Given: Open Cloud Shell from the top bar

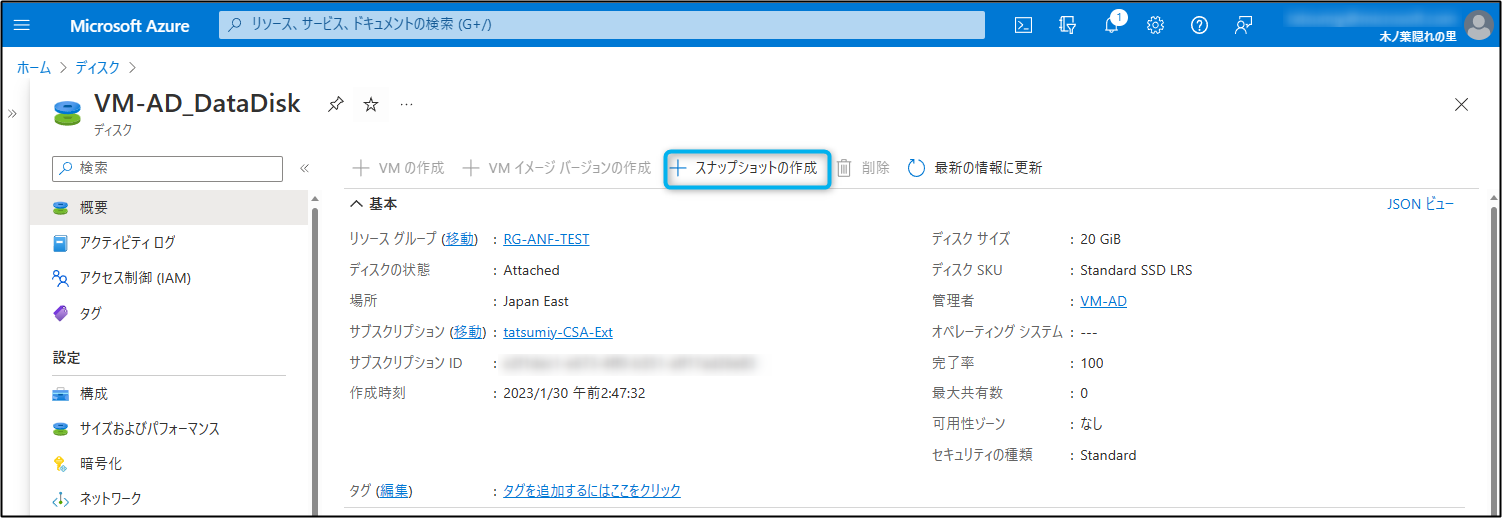Looking at the screenshot, I should click(x=1023, y=26).
